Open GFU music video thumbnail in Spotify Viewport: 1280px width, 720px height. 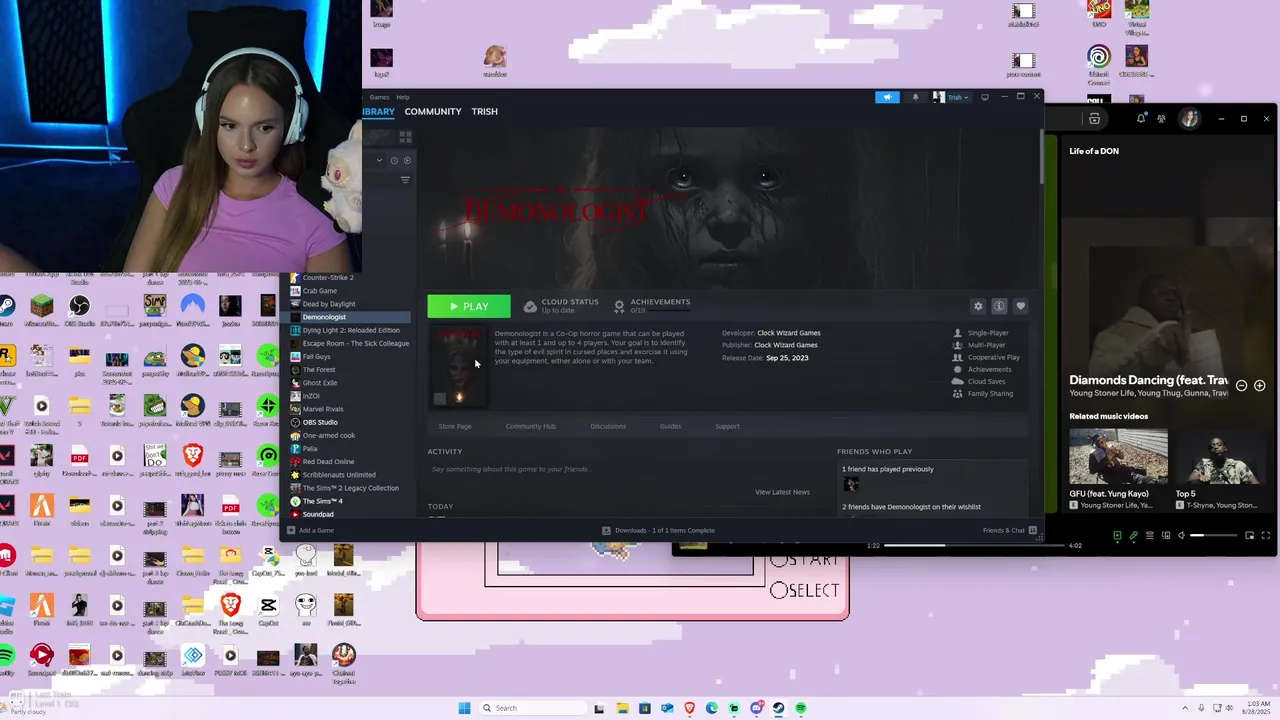pyautogui.click(x=1118, y=456)
